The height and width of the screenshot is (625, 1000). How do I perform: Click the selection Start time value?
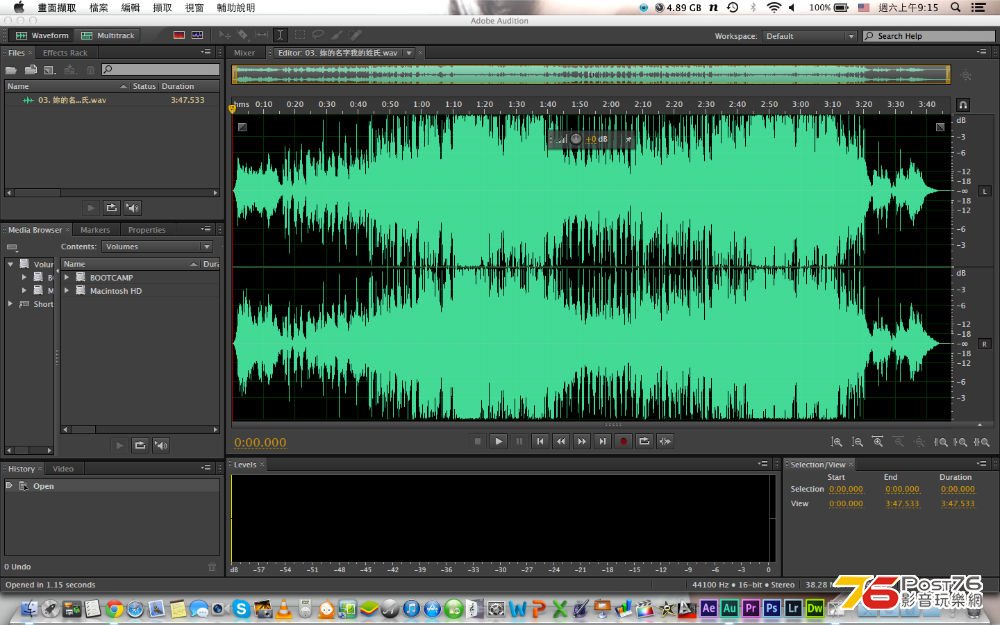pos(846,489)
